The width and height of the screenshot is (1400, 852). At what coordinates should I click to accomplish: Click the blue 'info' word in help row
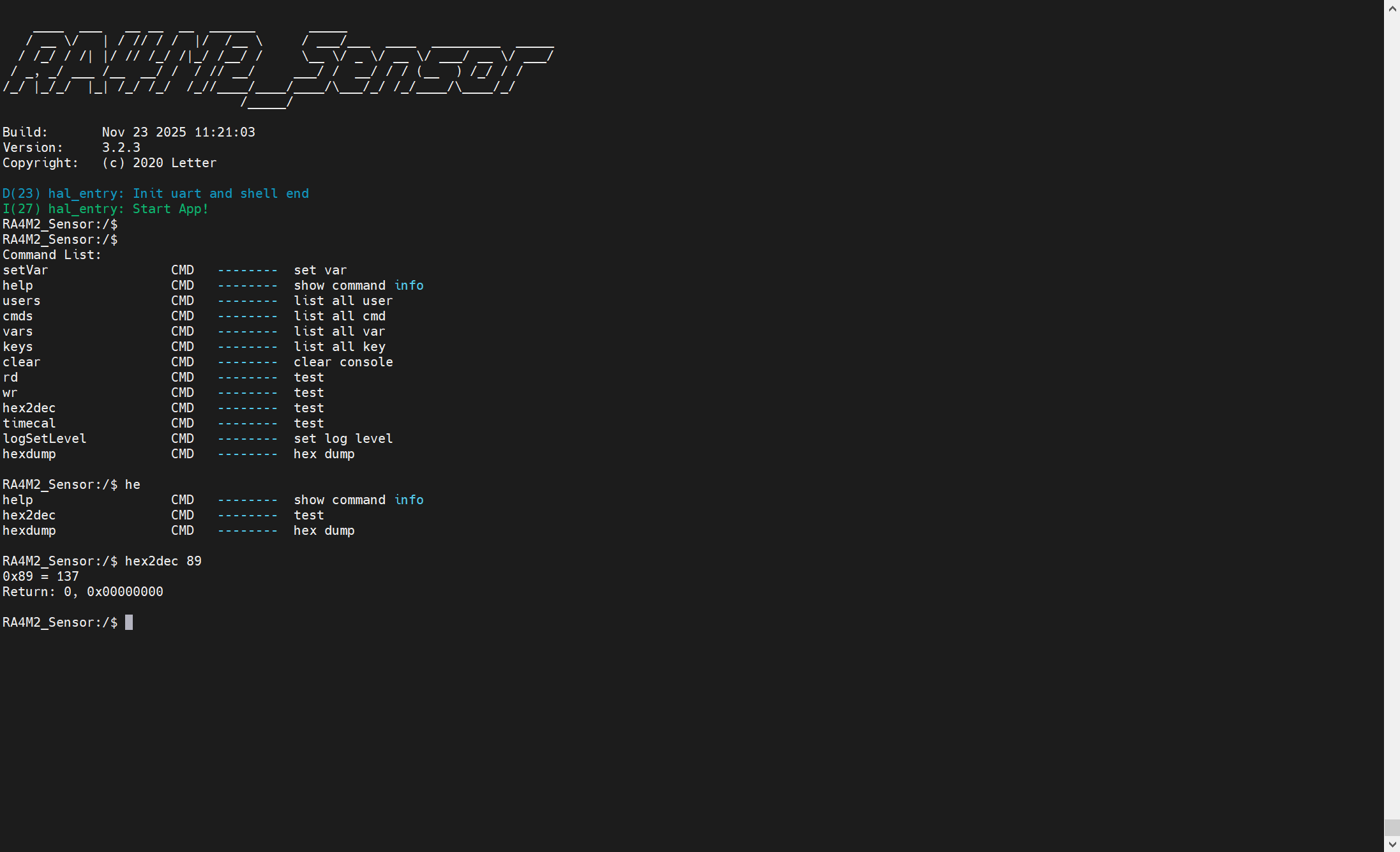click(409, 285)
